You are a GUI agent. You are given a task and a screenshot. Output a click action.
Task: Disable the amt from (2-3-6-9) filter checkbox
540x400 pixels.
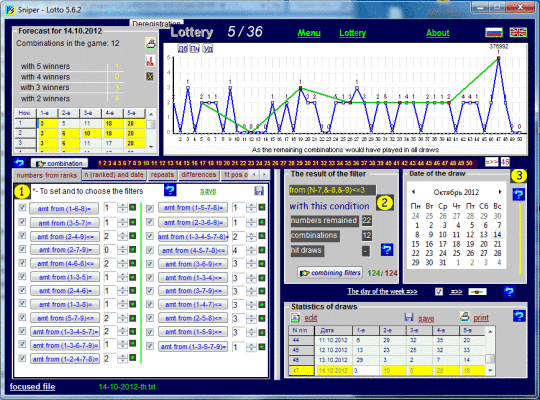(x=150, y=222)
